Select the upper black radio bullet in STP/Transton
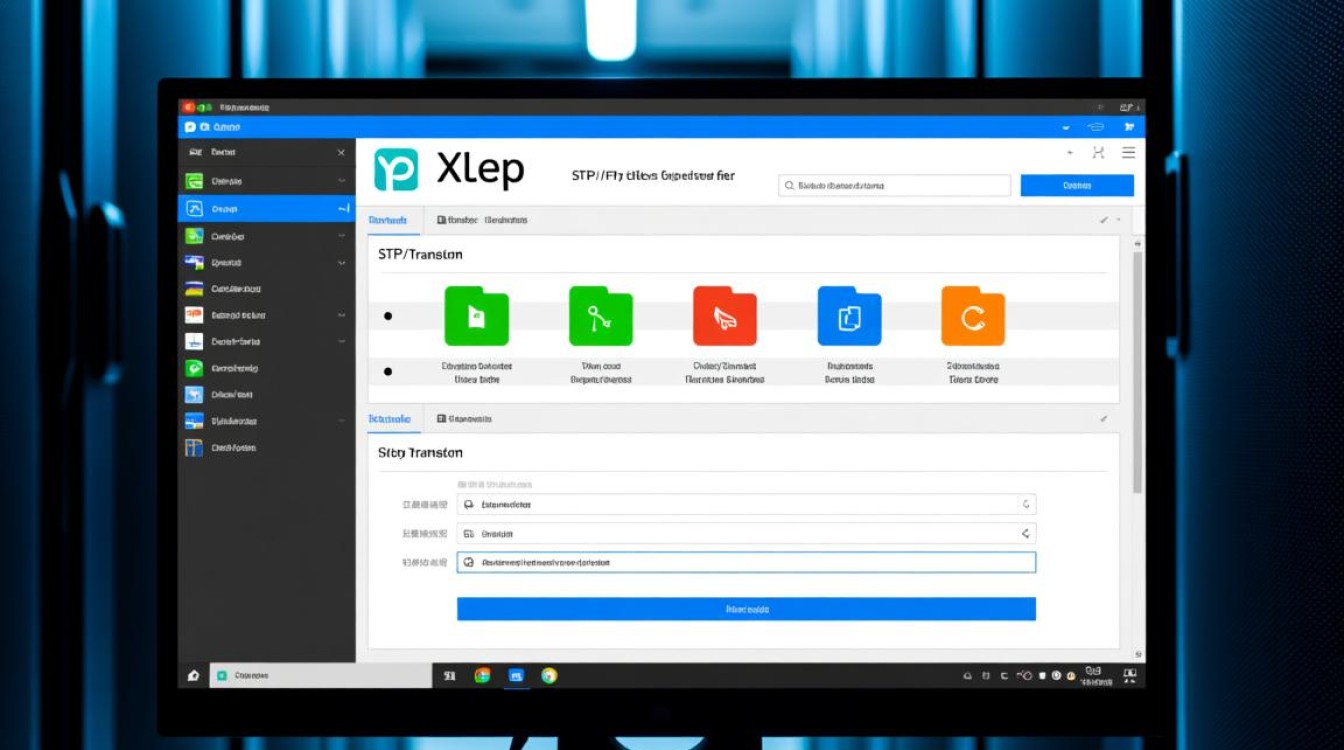 coord(388,317)
